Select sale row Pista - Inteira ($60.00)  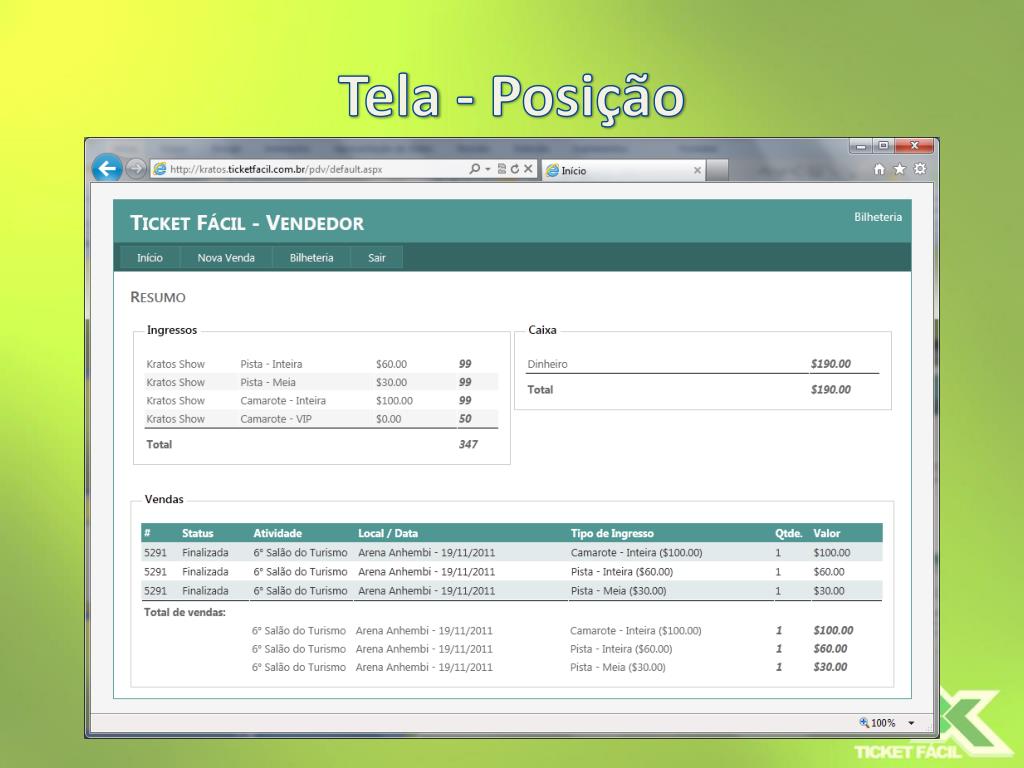[x=512, y=571]
